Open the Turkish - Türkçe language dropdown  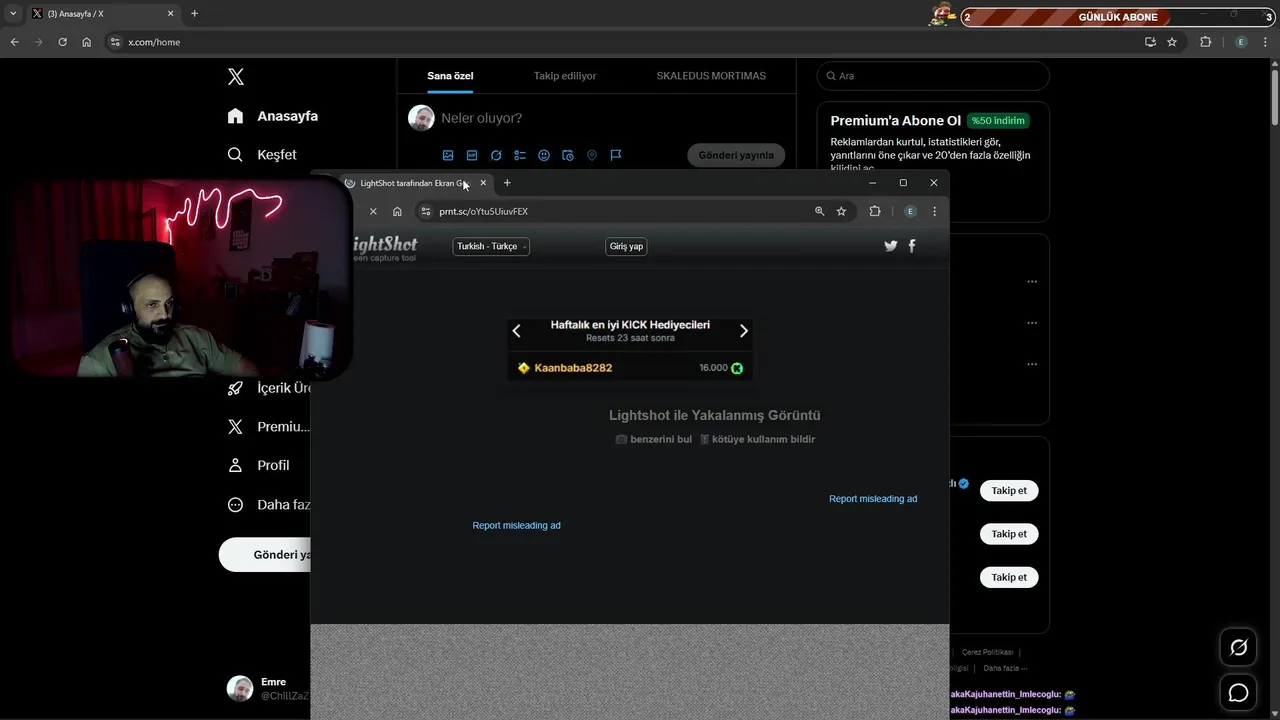click(x=491, y=246)
